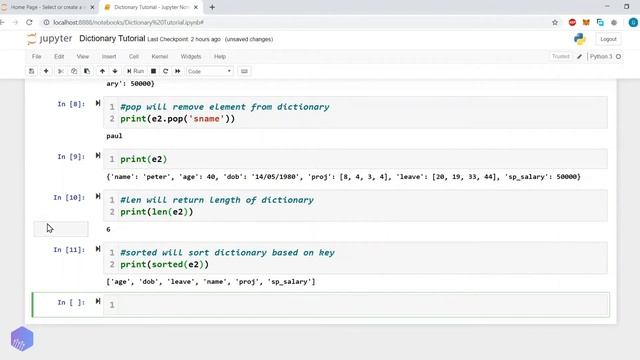Open the cell type Code dropdown

coord(209,71)
